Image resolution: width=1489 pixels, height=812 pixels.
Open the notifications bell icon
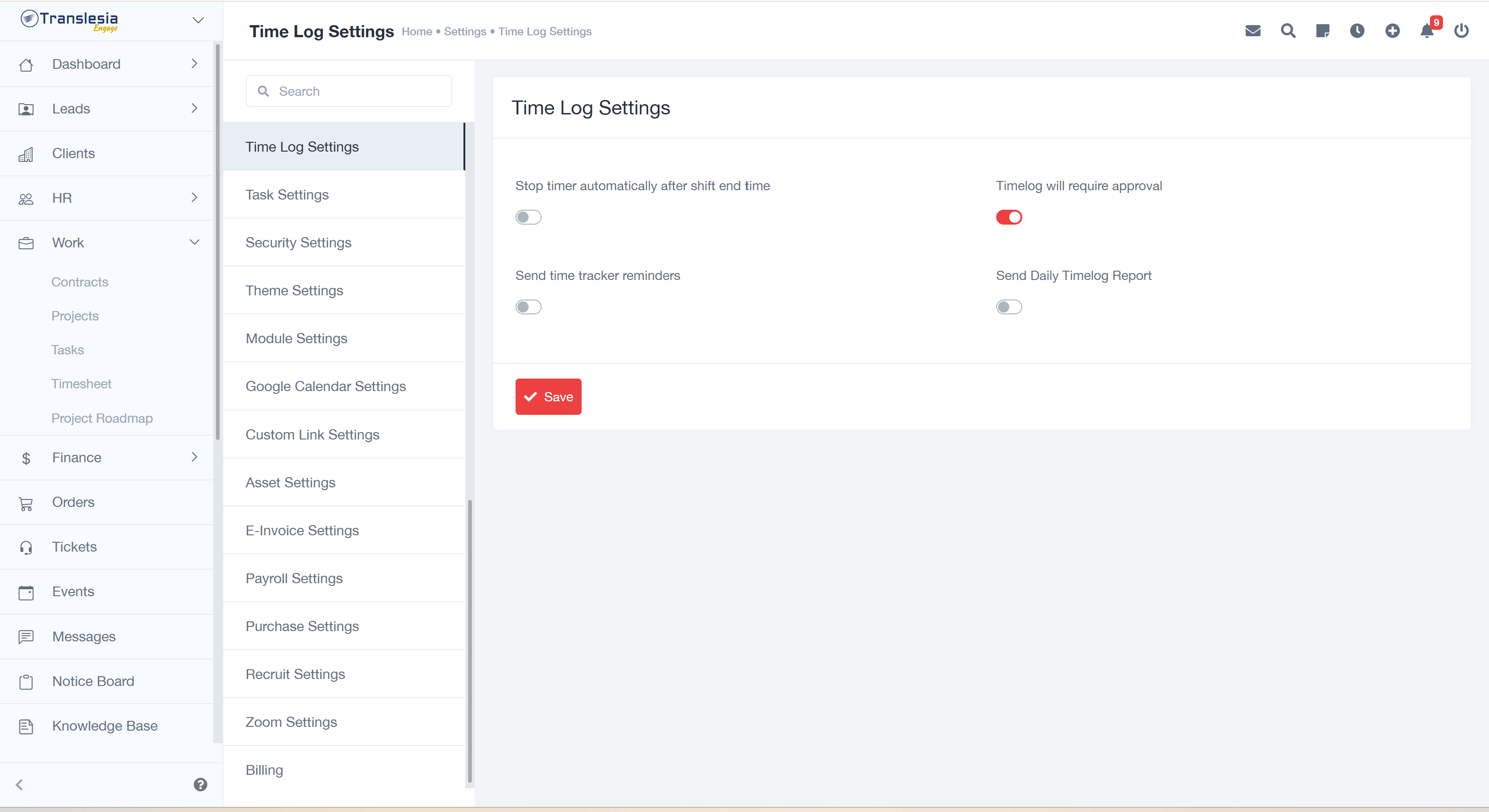tap(1427, 31)
